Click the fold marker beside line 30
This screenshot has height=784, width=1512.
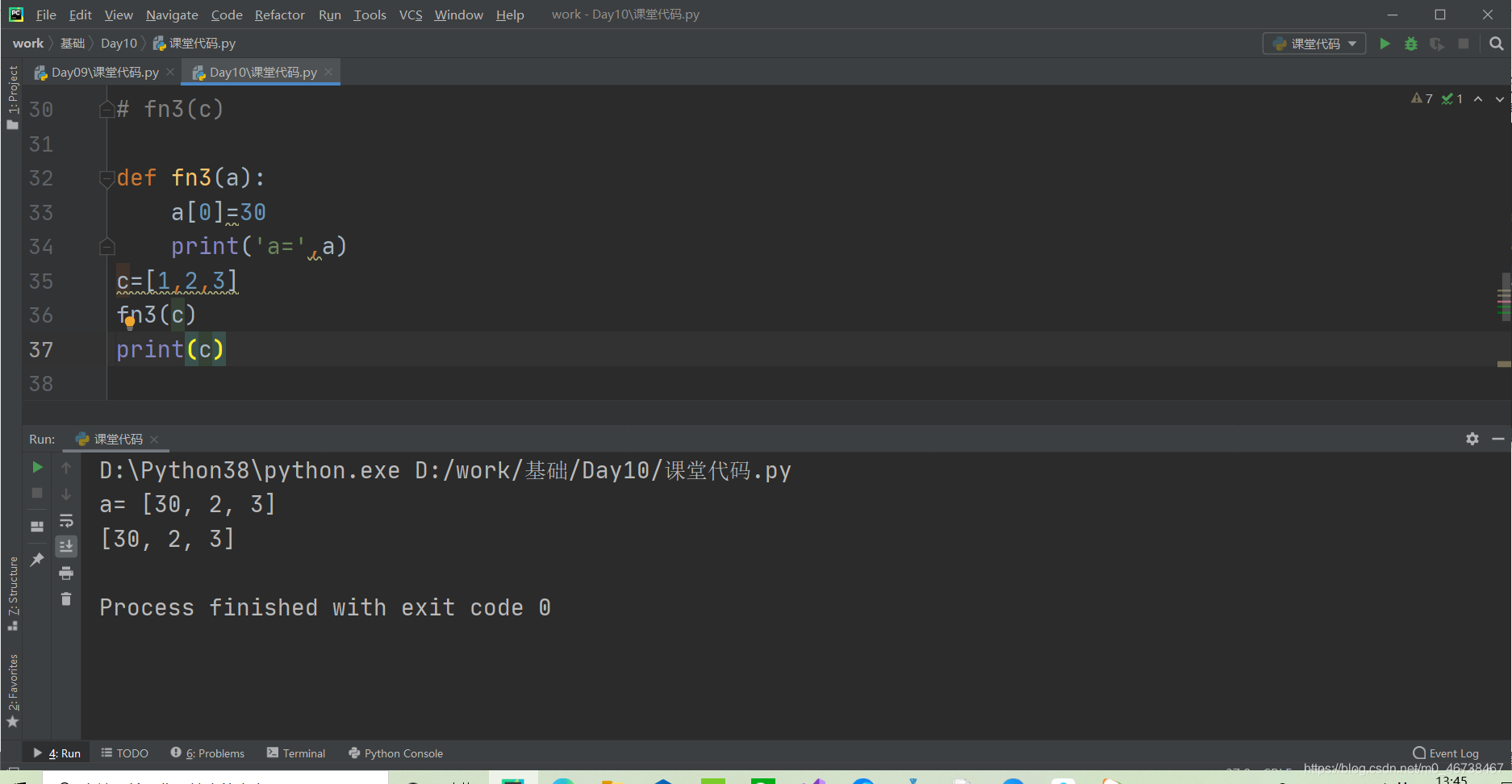(x=107, y=109)
